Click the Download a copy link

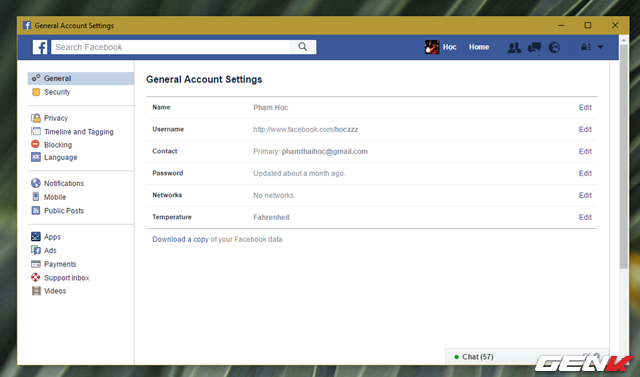[x=180, y=240]
